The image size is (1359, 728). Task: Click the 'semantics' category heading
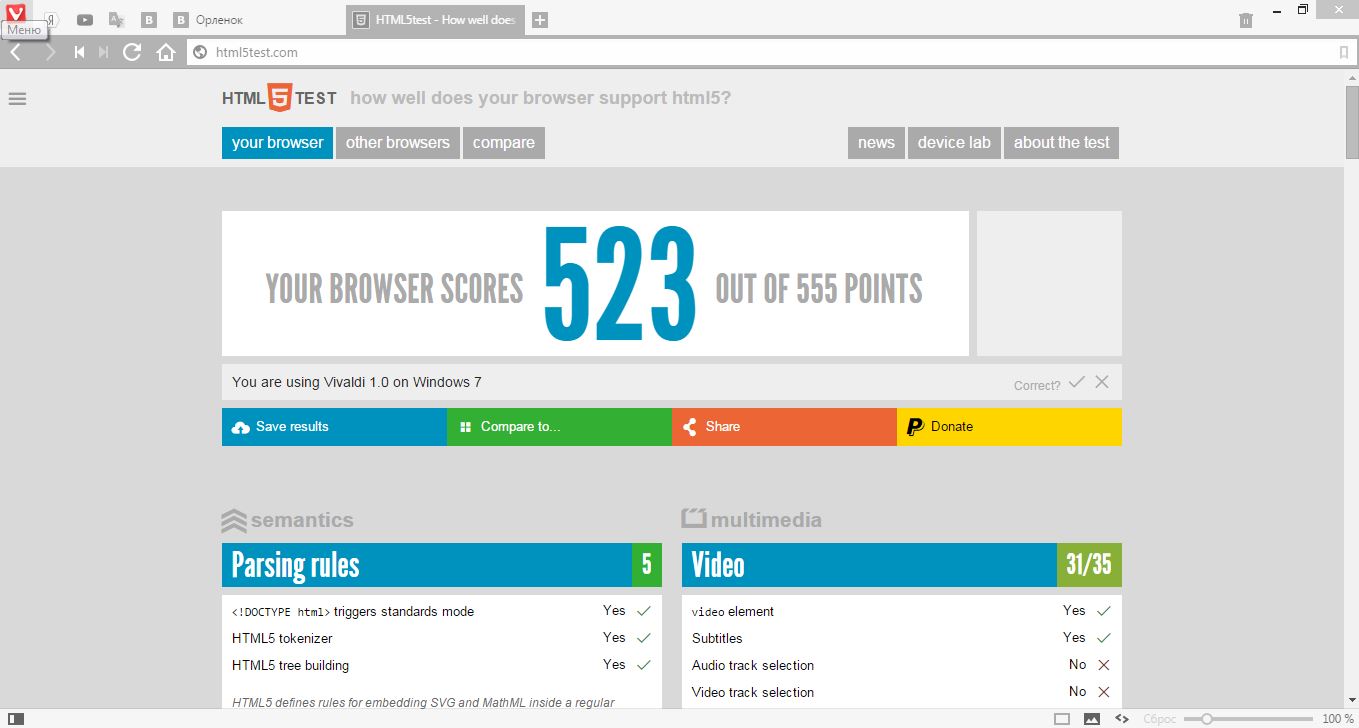pos(288,520)
